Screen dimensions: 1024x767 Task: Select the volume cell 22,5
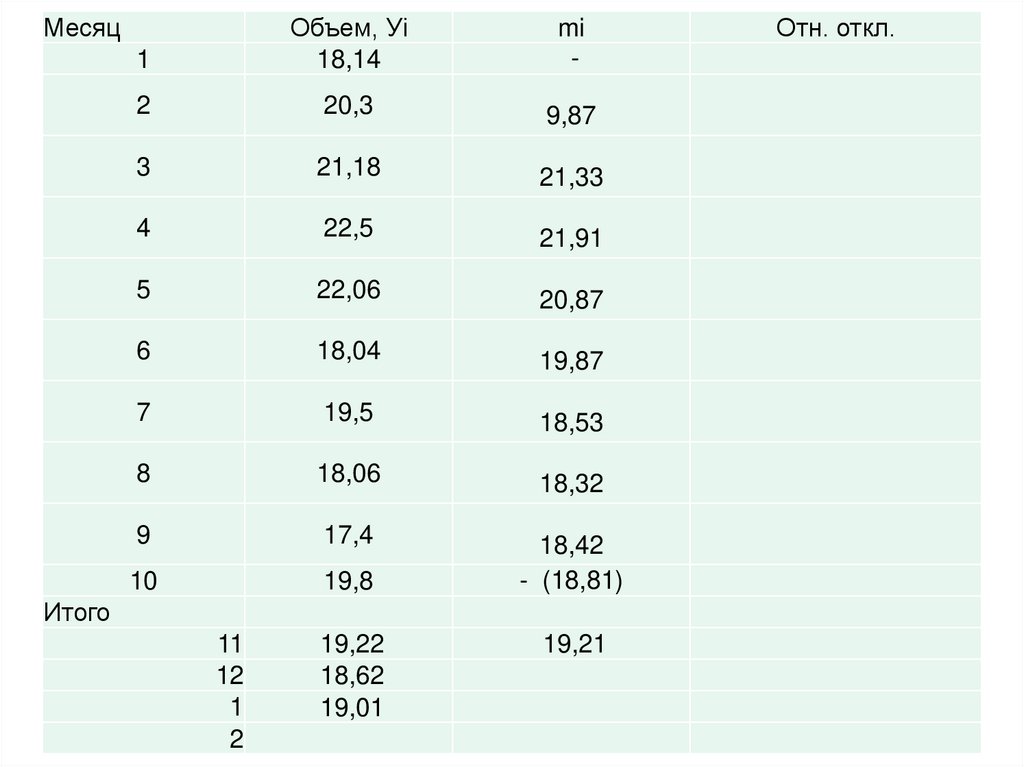pos(349,228)
